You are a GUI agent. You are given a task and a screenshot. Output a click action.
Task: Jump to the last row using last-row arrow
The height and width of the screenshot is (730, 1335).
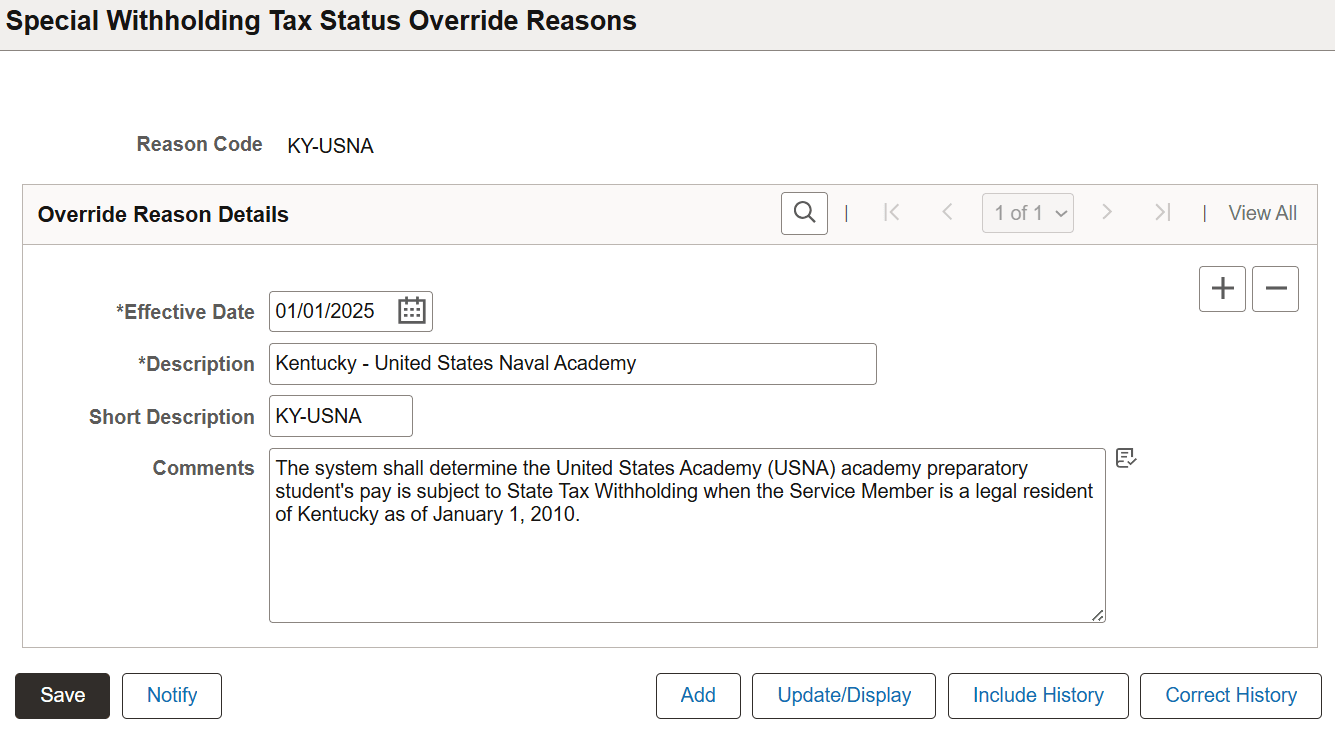point(1162,212)
